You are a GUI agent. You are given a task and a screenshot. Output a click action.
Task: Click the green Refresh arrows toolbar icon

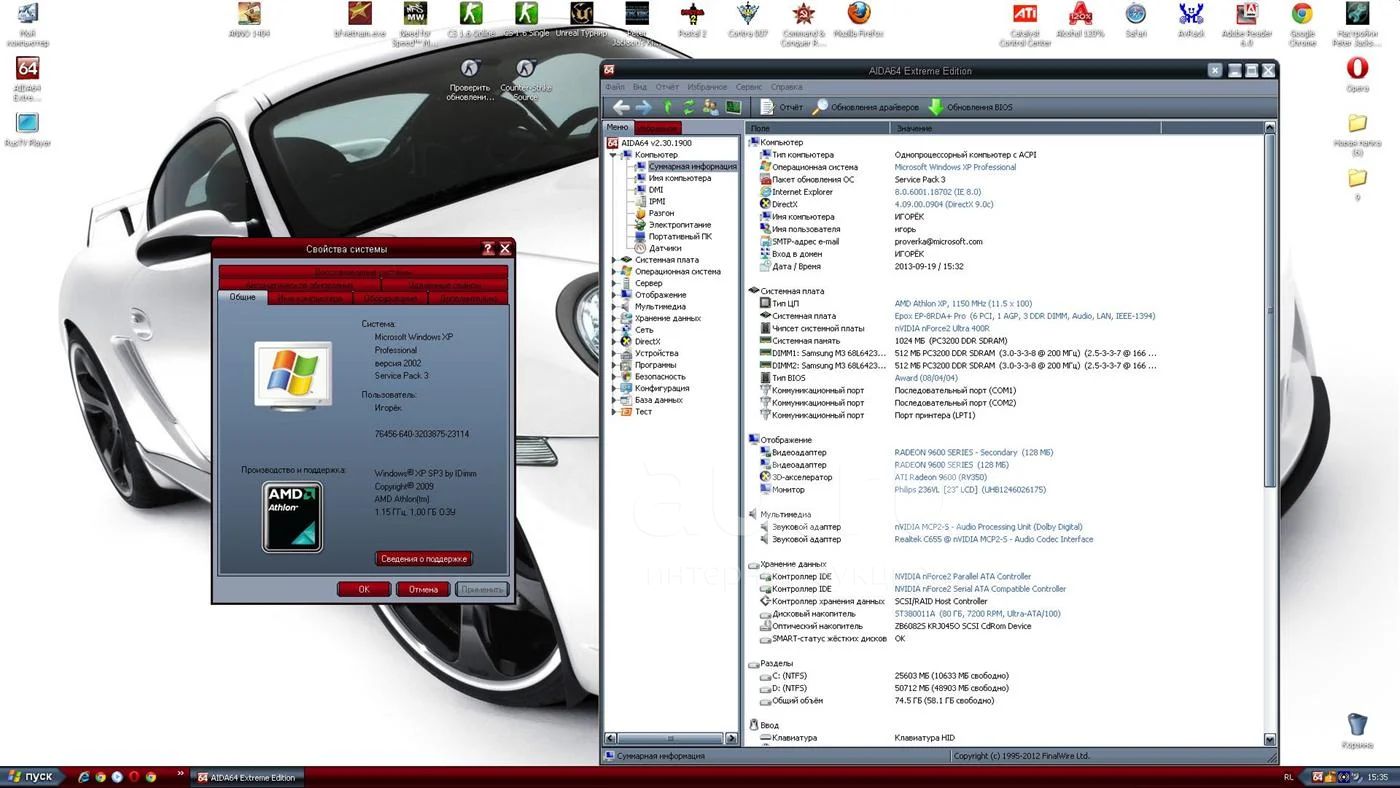point(688,107)
